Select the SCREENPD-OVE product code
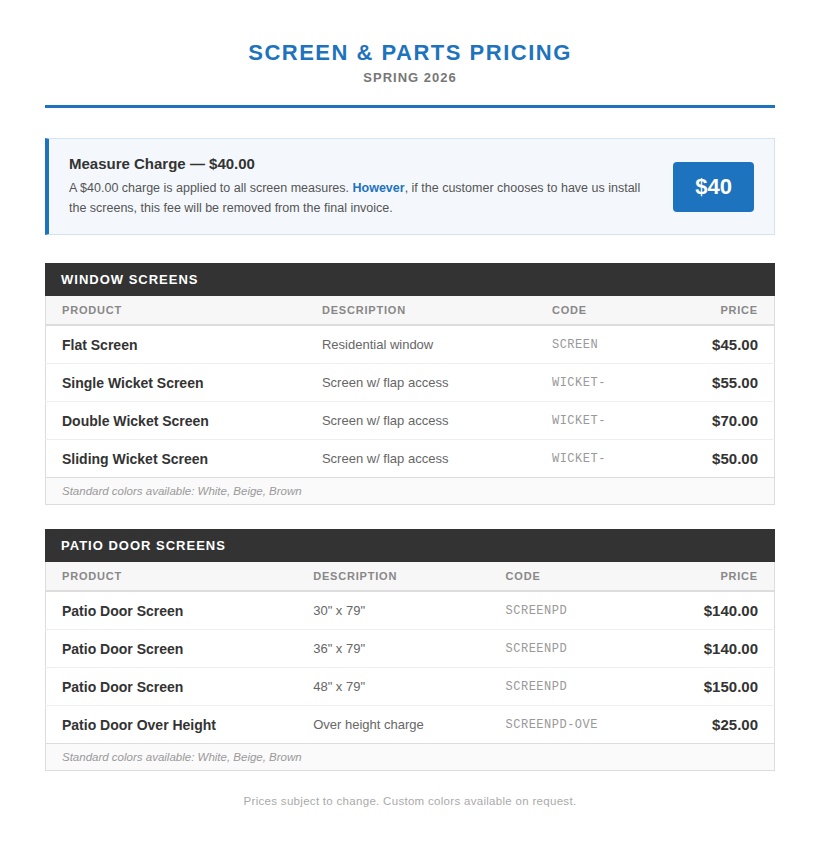The image size is (820, 867). tap(551, 725)
